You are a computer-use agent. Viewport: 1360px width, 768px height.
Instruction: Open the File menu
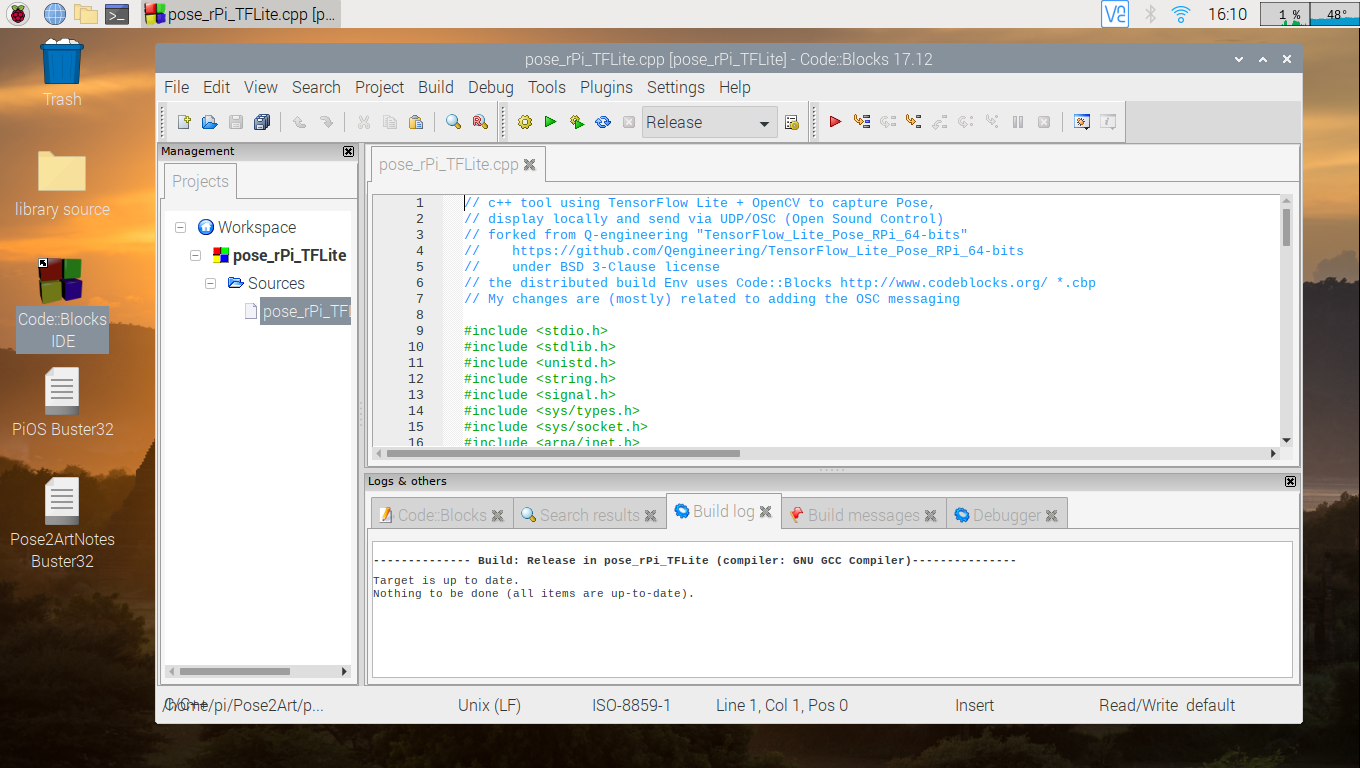click(x=177, y=87)
